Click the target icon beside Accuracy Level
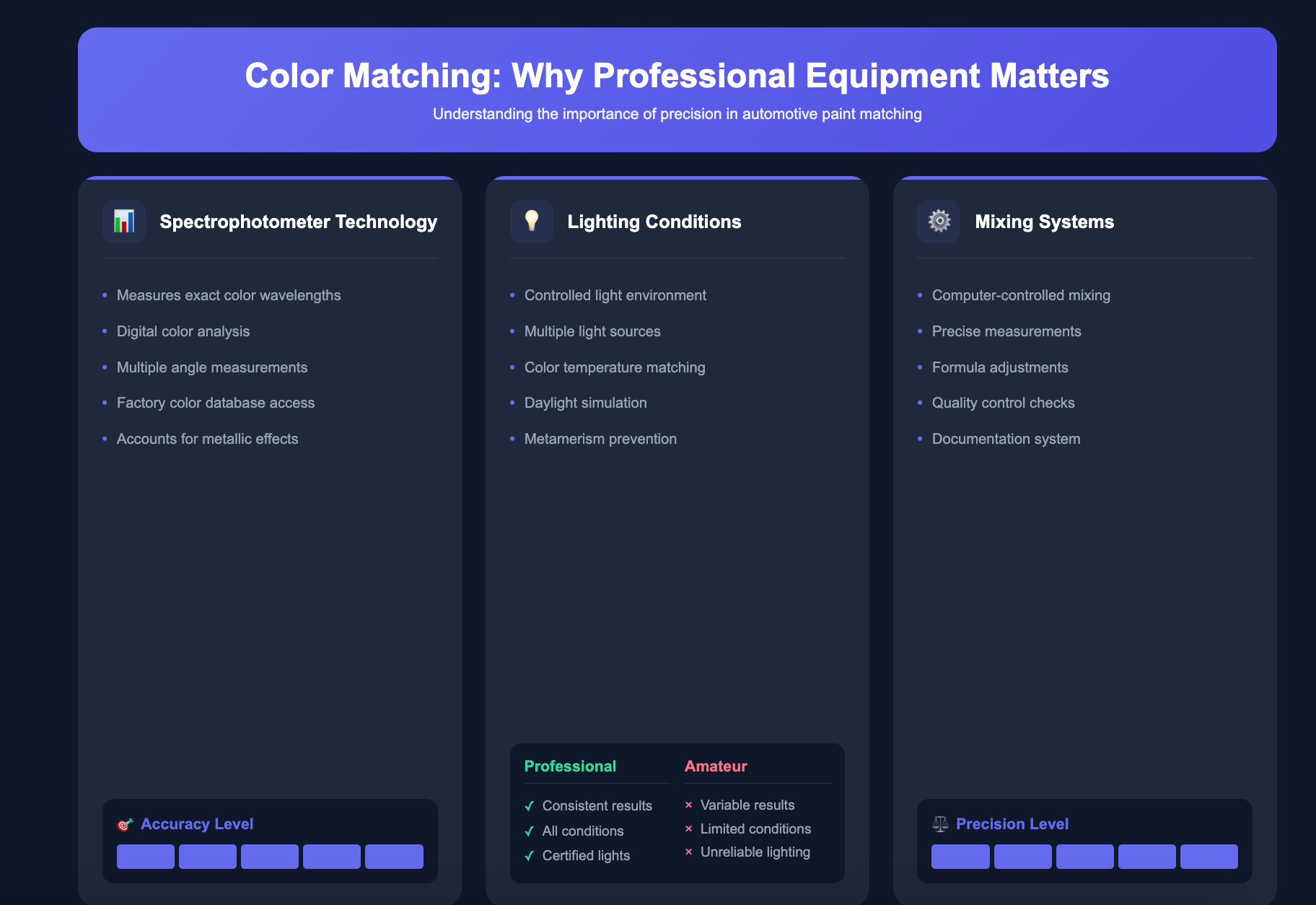This screenshot has height=905, width=1316. tap(124, 823)
